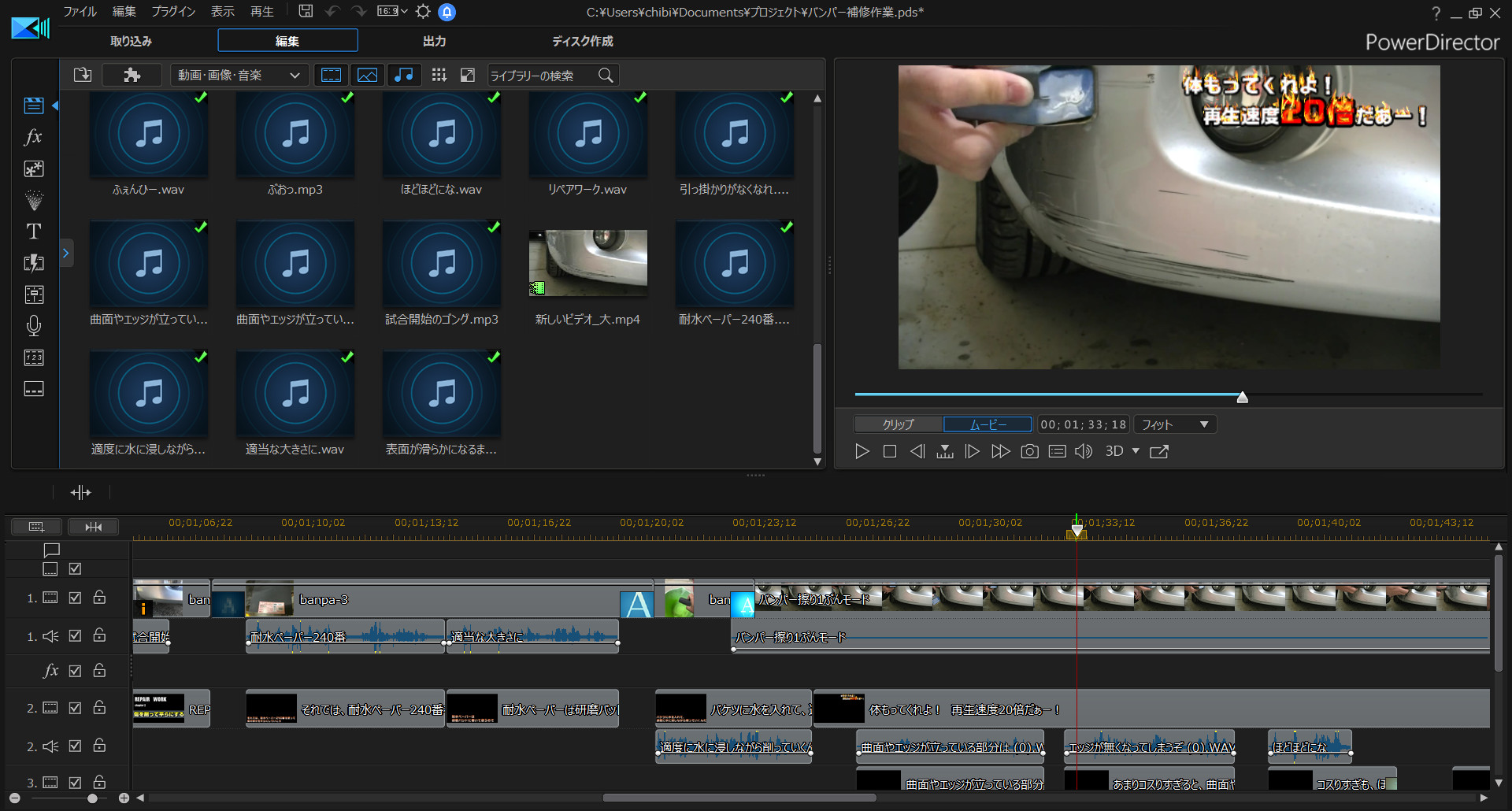Open preferences gear icon
The height and width of the screenshot is (811, 1512).
(x=423, y=11)
